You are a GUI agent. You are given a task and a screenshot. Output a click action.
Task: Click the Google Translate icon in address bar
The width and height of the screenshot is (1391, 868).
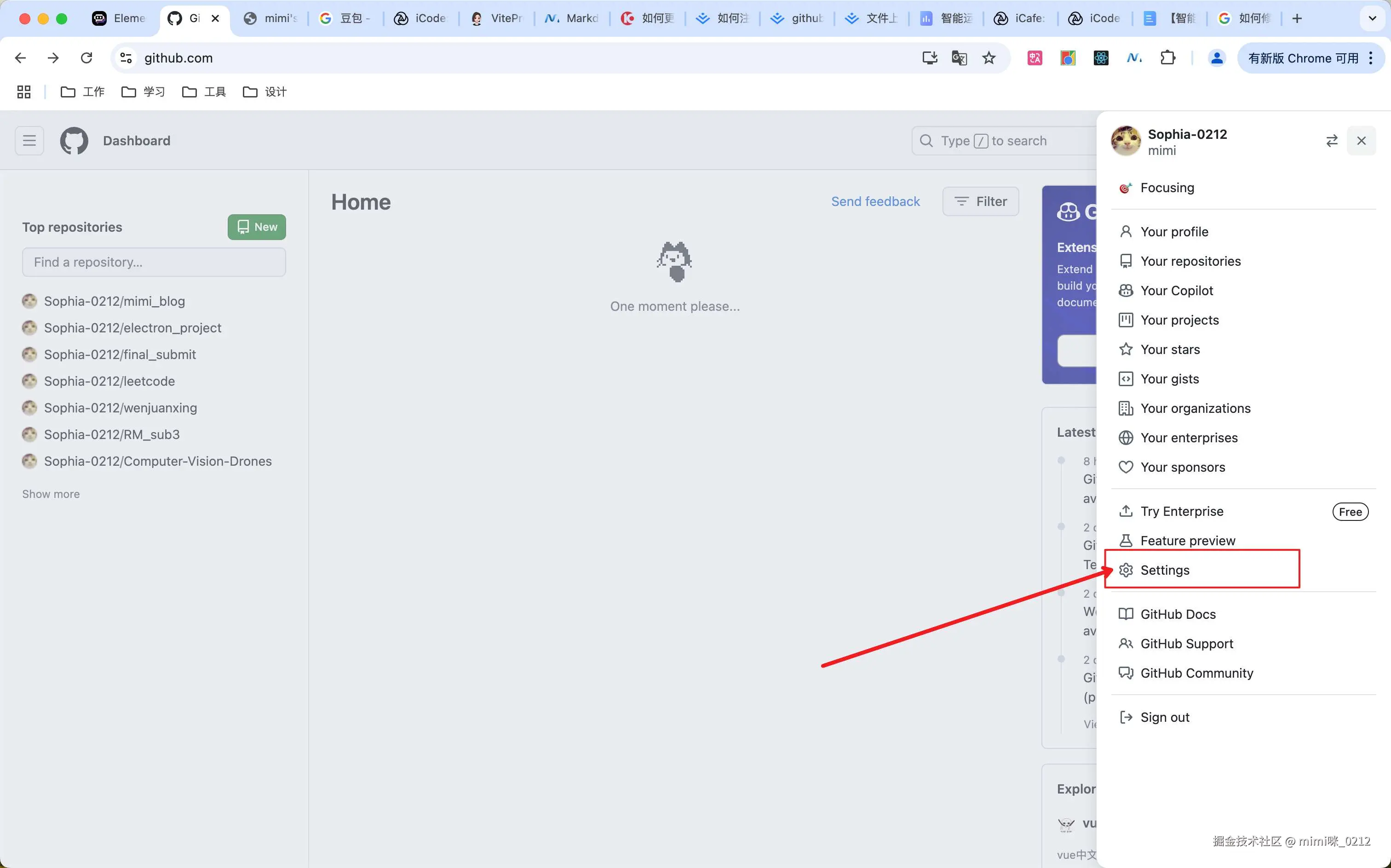point(959,58)
